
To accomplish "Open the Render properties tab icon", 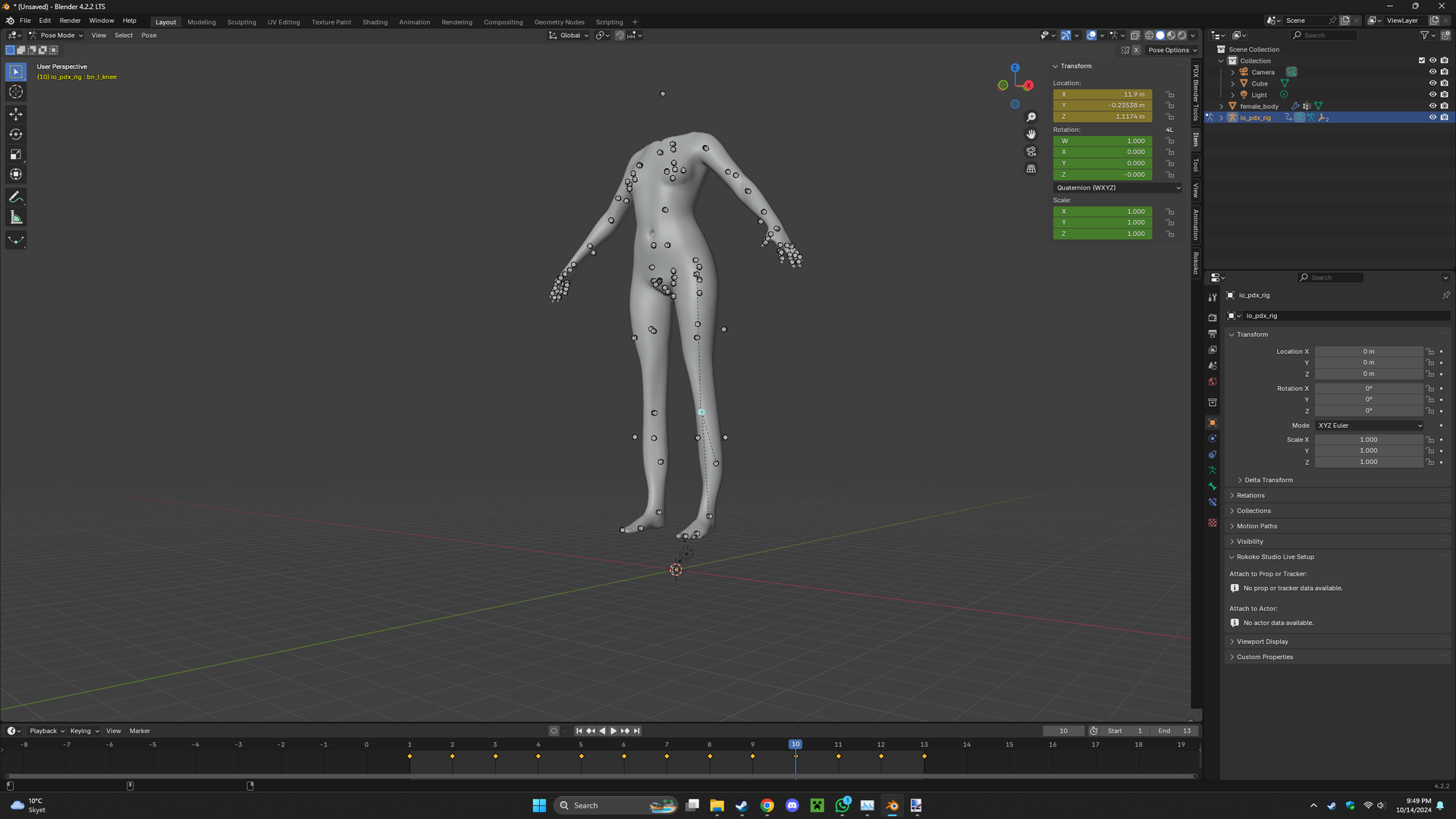I will click(1213, 318).
